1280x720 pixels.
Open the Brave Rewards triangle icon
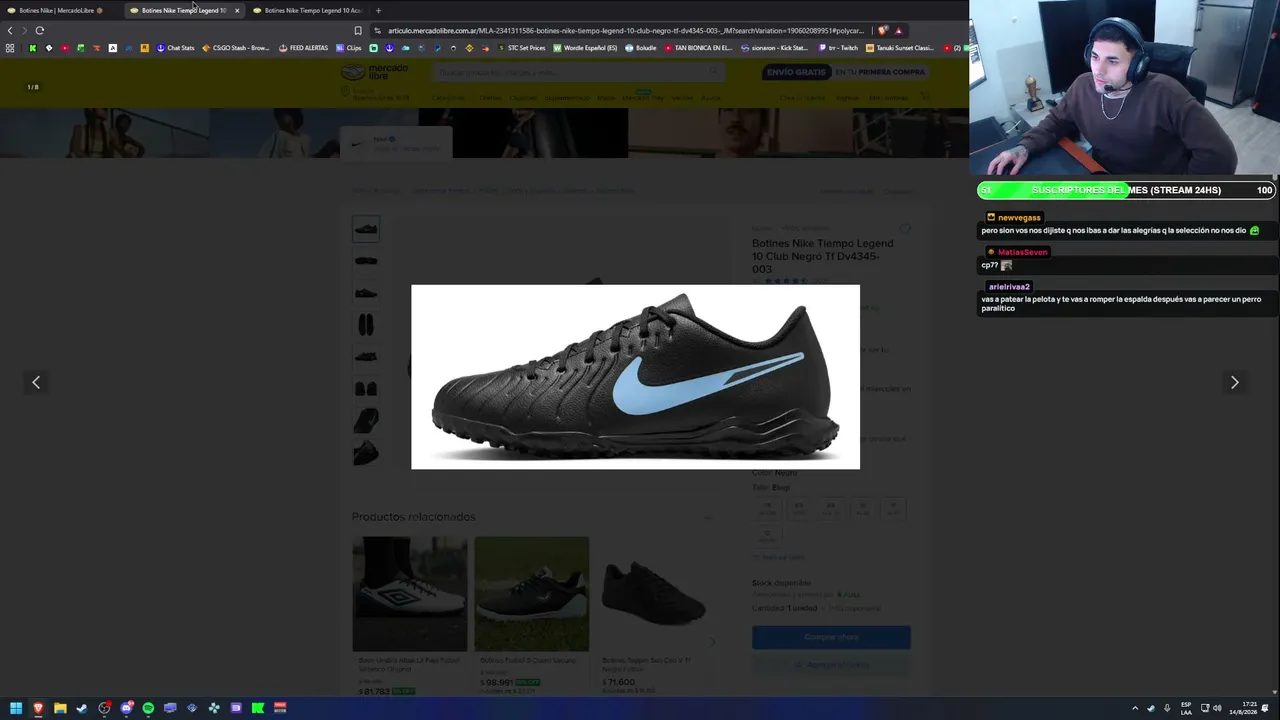(898, 30)
